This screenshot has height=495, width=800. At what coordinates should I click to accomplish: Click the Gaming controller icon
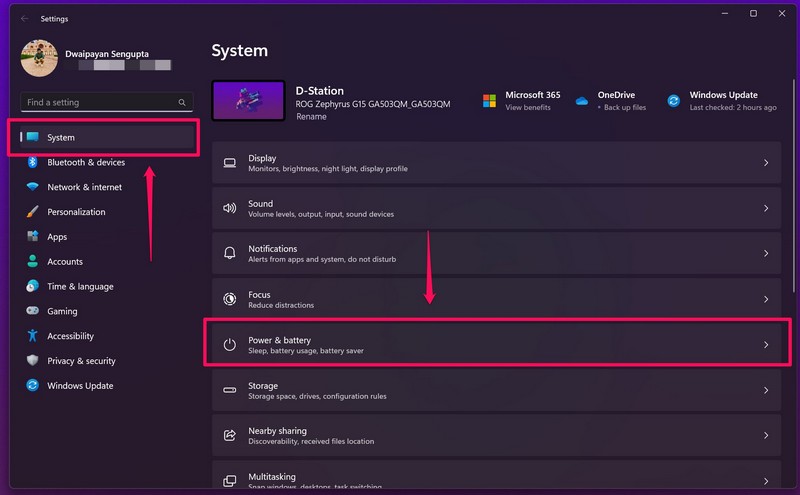tap(32, 311)
